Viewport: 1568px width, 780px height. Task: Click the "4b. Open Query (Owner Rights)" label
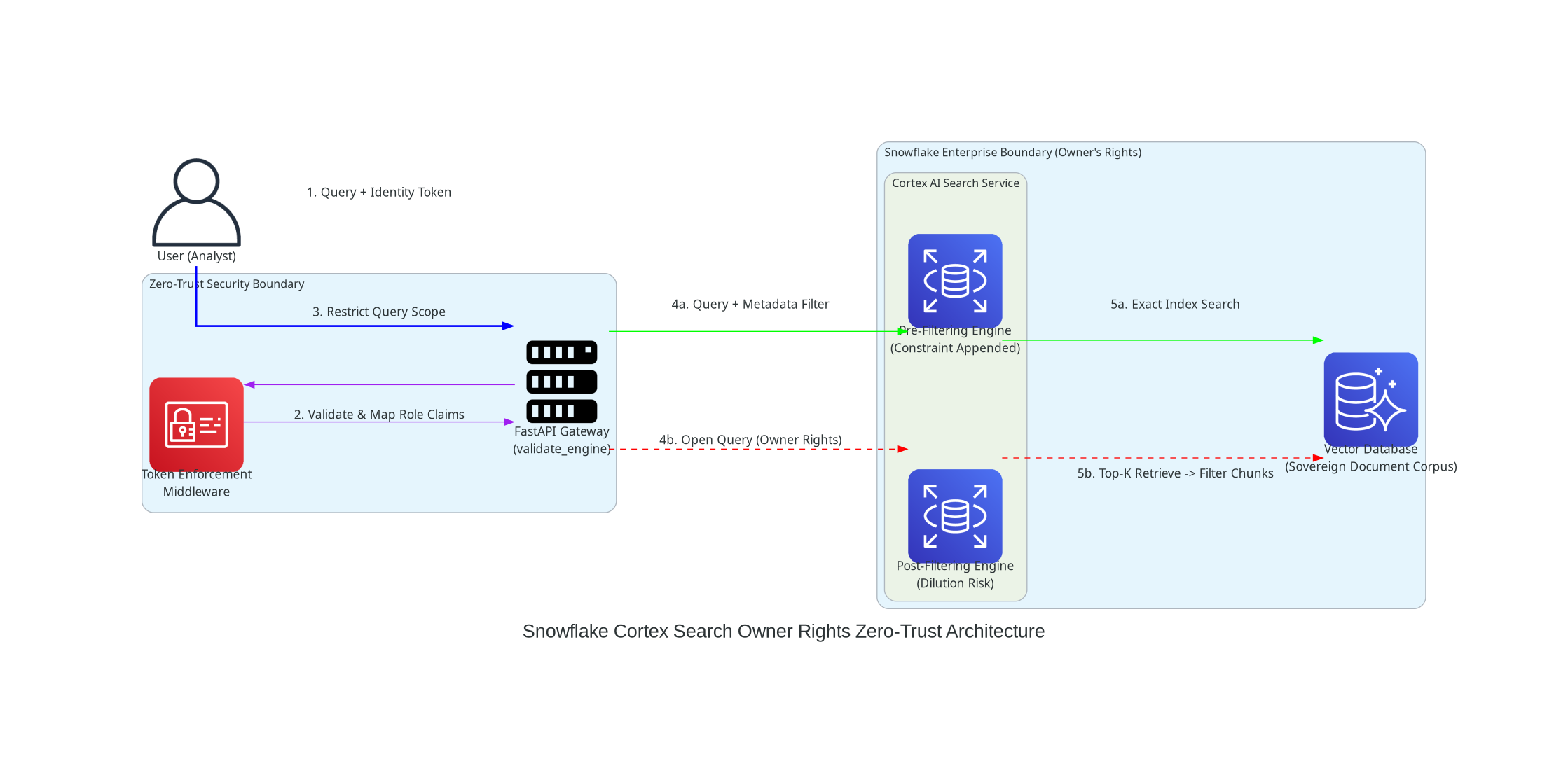point(750,440)
